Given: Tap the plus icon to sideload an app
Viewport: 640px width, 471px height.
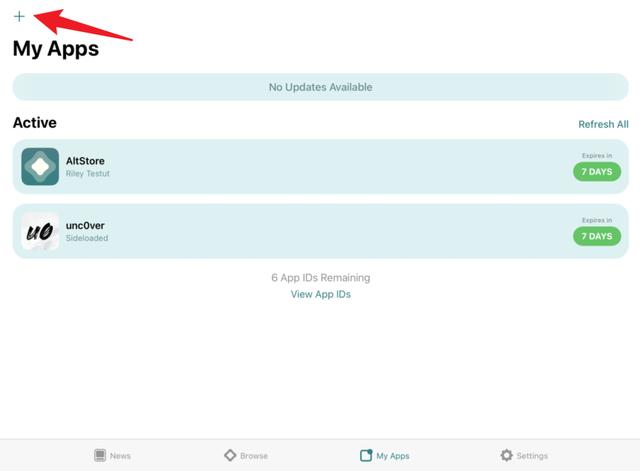Looking at the screenshot, I should [19, 16].
